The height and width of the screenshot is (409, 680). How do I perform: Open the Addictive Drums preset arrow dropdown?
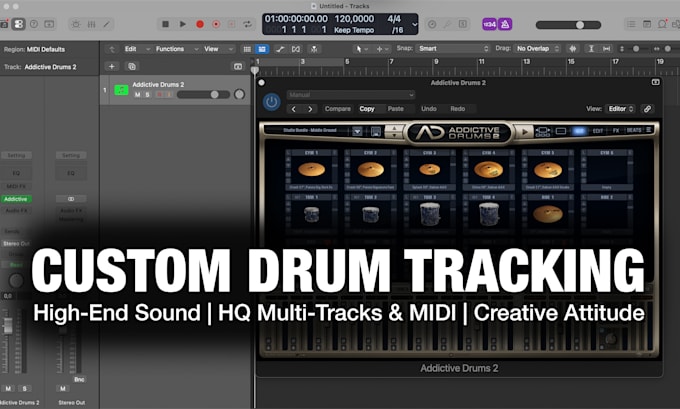tap(357, 131)
